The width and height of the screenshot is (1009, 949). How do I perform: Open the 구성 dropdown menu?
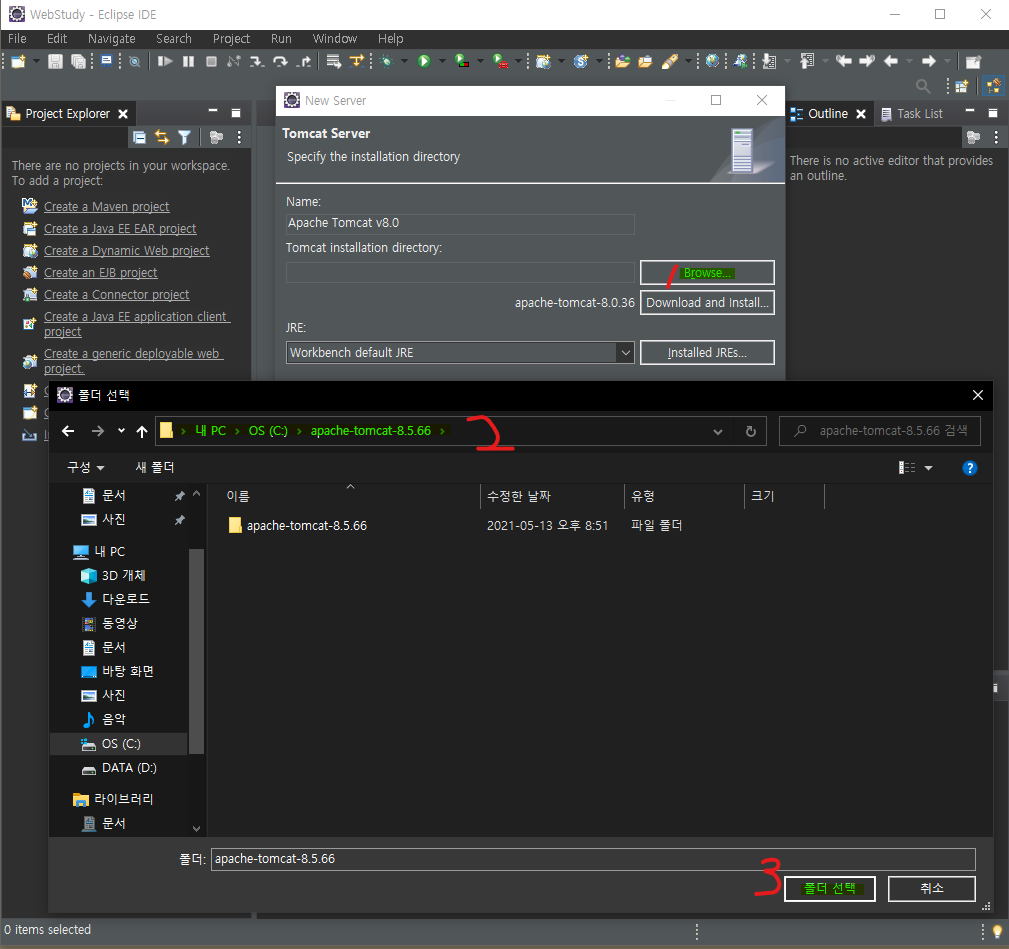[x=86, y=467]
